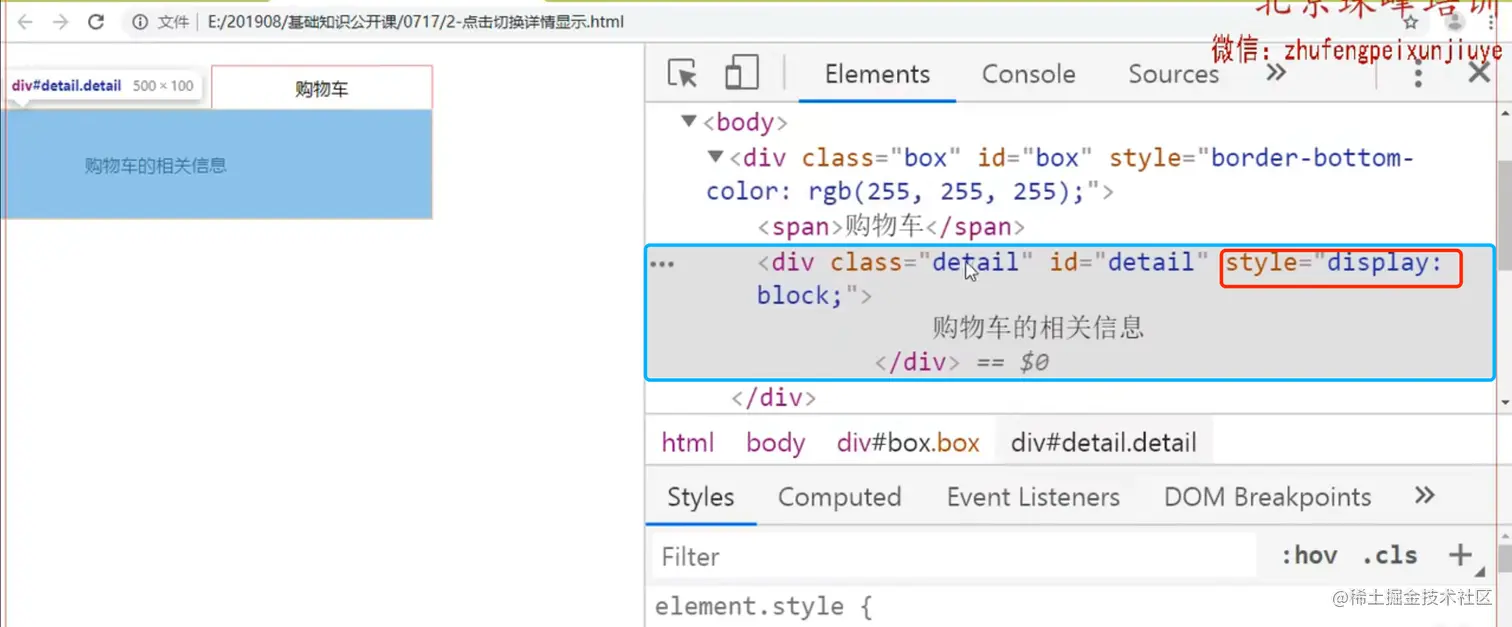Focus the address bar URL
The image size is (1512, 627).
(x=415, y=21)
